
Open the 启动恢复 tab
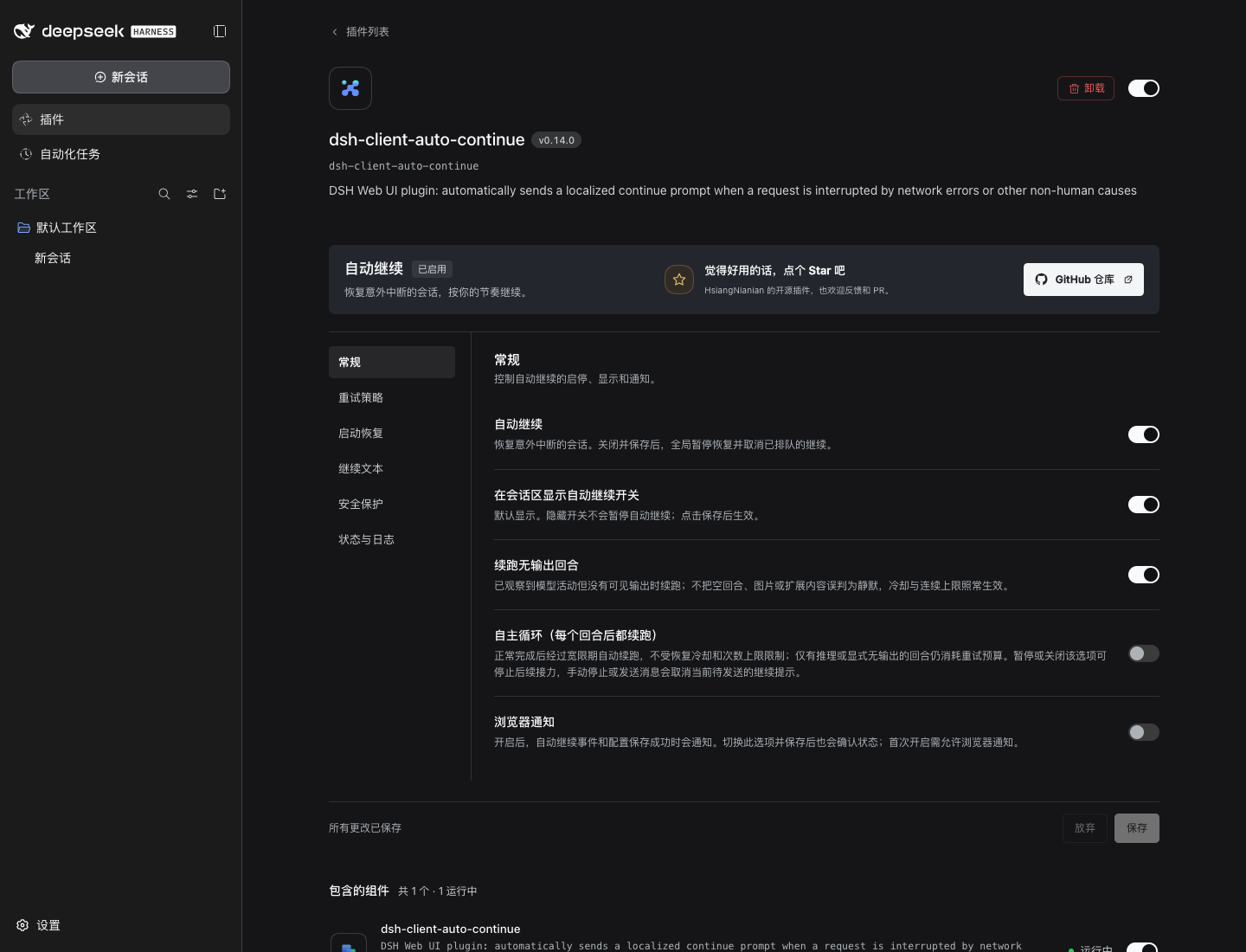392,433
